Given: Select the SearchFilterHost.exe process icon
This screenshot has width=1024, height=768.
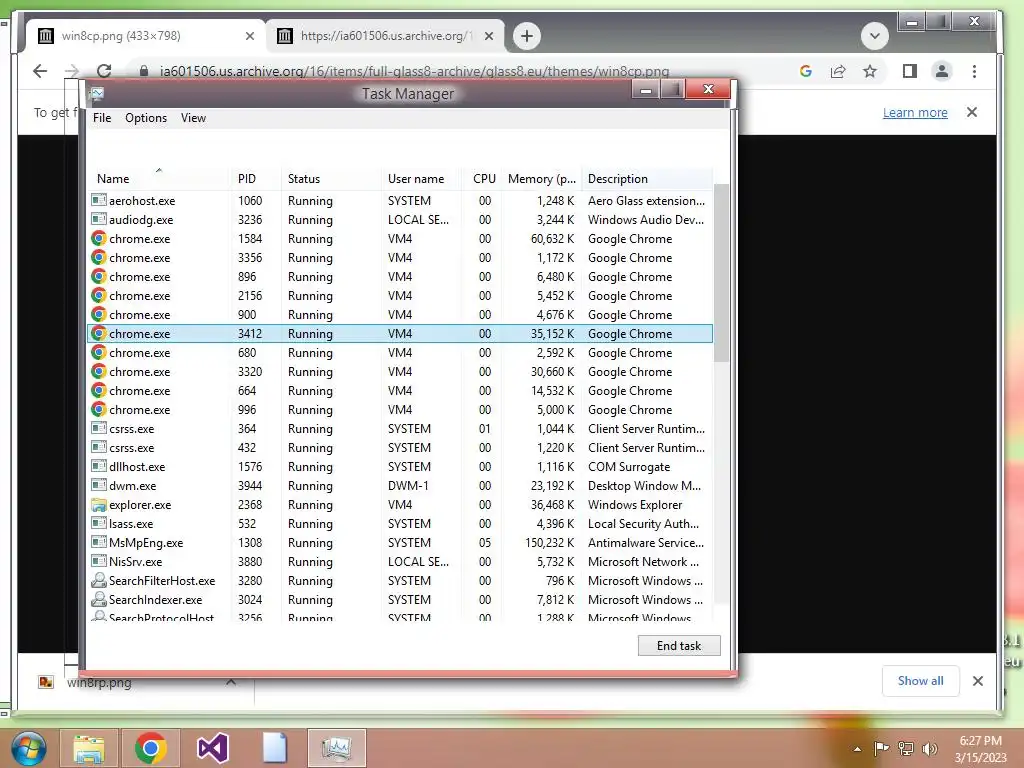Looking at the screenshot, I should (x=99, y=580).
